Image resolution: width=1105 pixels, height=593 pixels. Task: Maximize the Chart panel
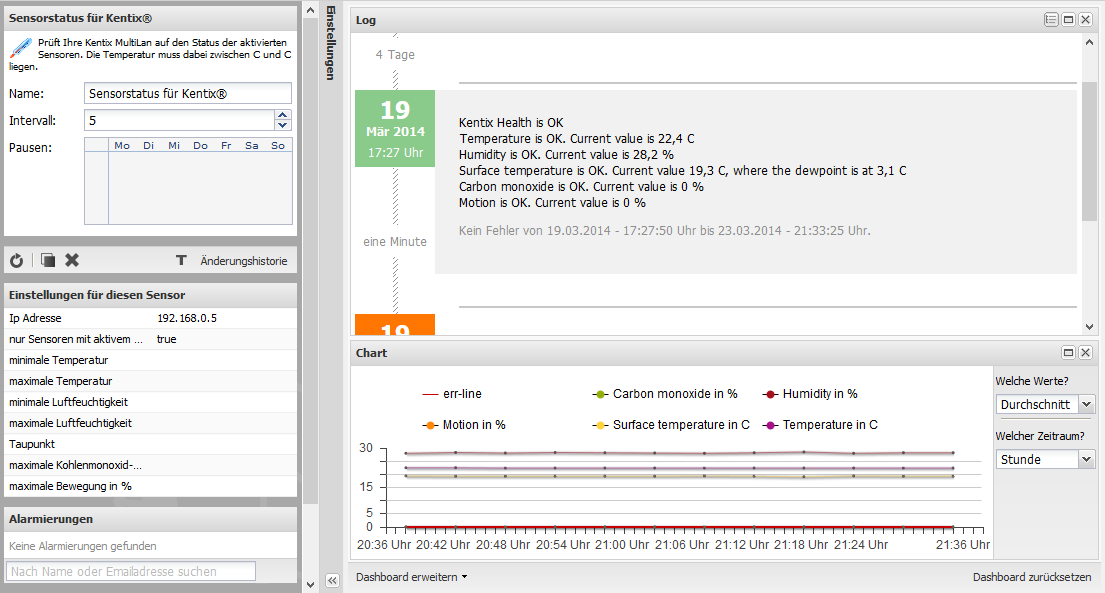(x=1068, y=352)
